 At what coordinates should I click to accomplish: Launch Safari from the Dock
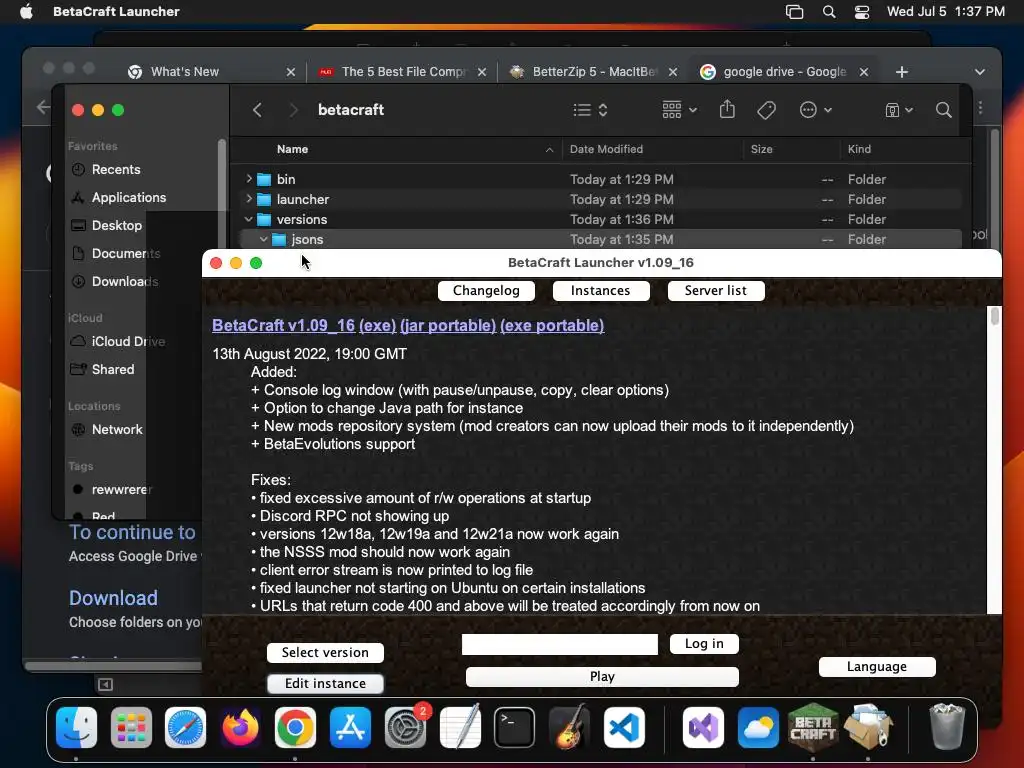[x=185, y=728]
